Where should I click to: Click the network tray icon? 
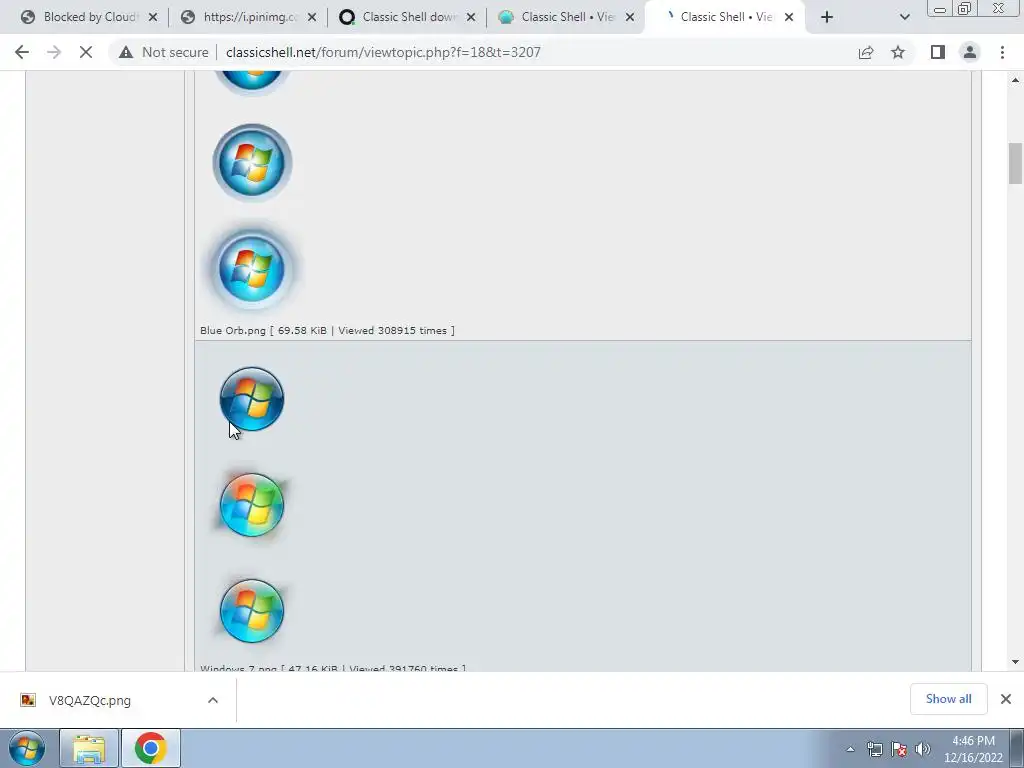click(874, 749)
